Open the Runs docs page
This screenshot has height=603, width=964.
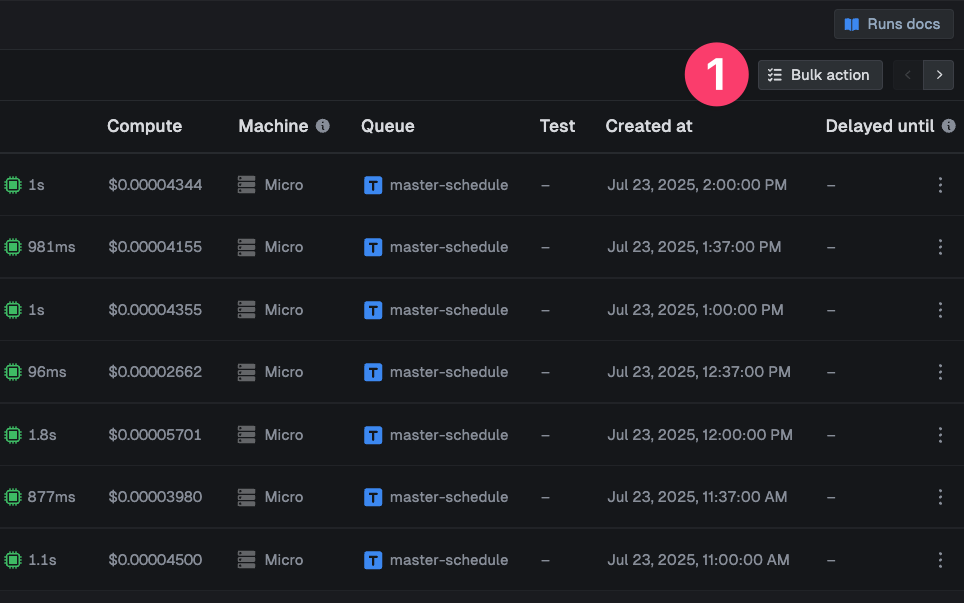(893, 24)
